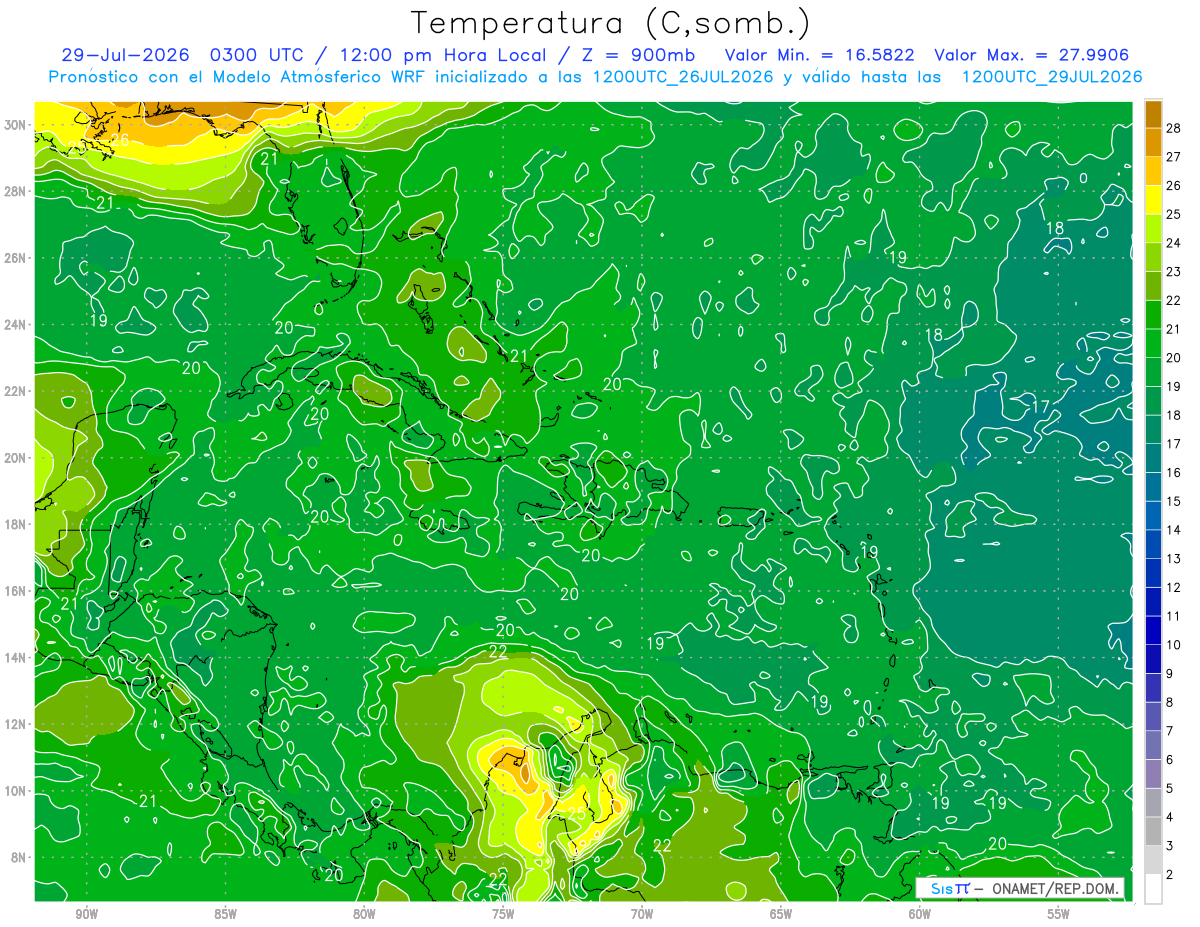This screenshot has width=1200, height=927.
Task: Click the "12N" latitude axis label
Action: [17, 724]
